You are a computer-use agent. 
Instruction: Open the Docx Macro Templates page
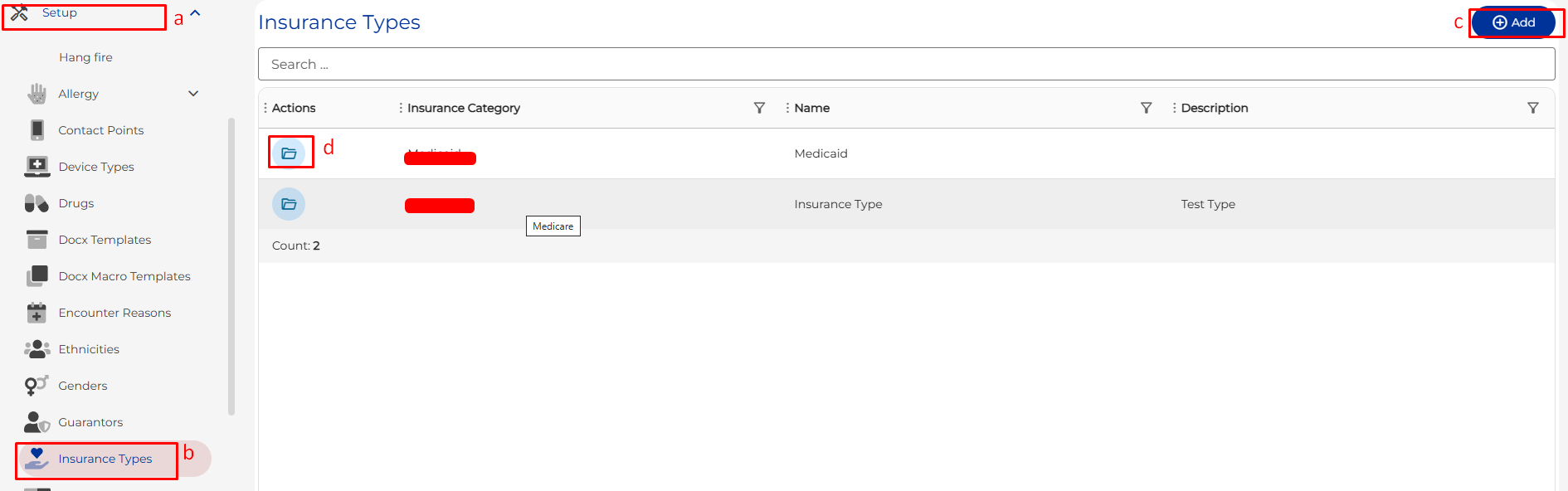click(124, 276)
